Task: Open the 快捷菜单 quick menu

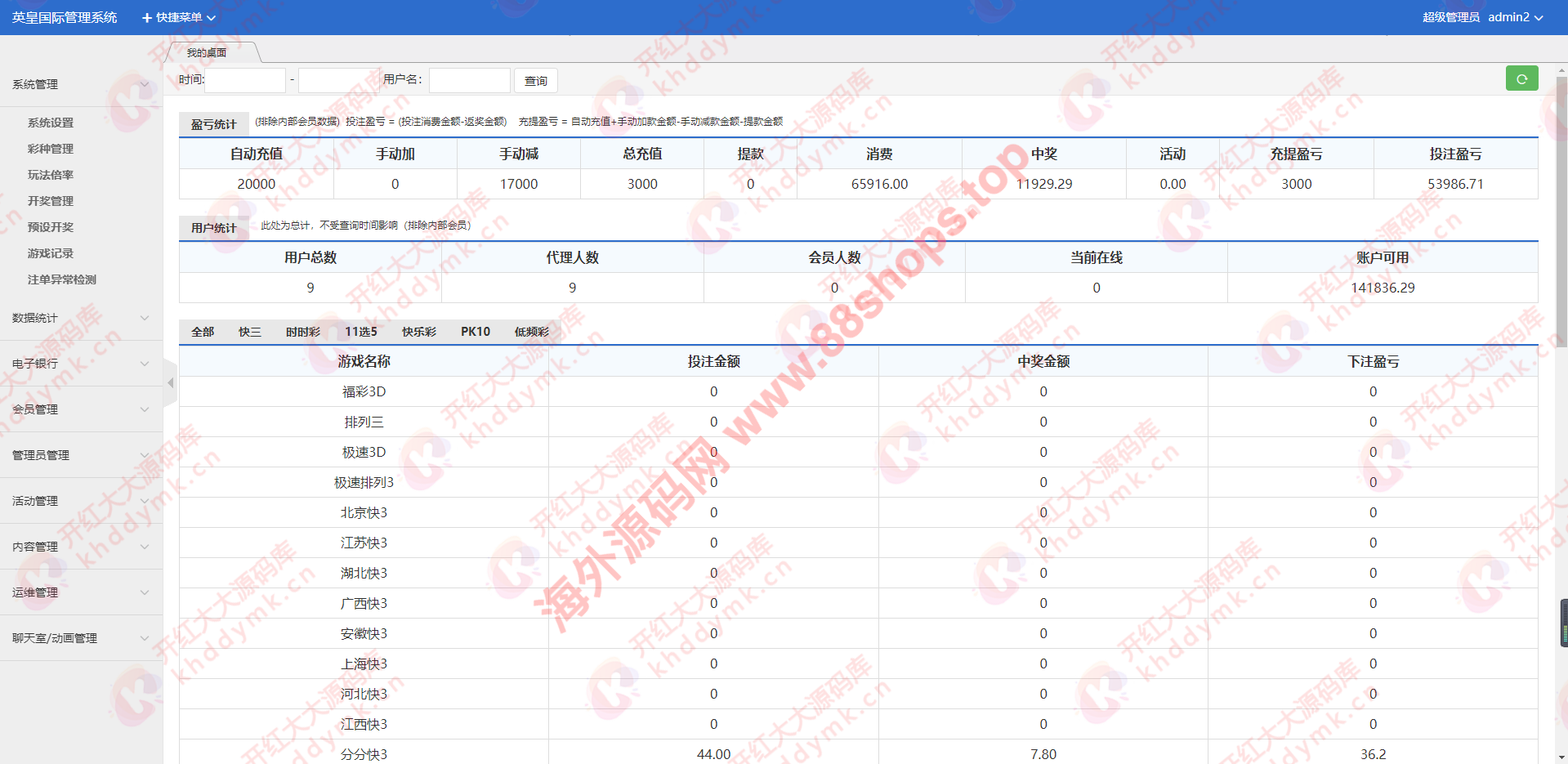Action: 179,17
